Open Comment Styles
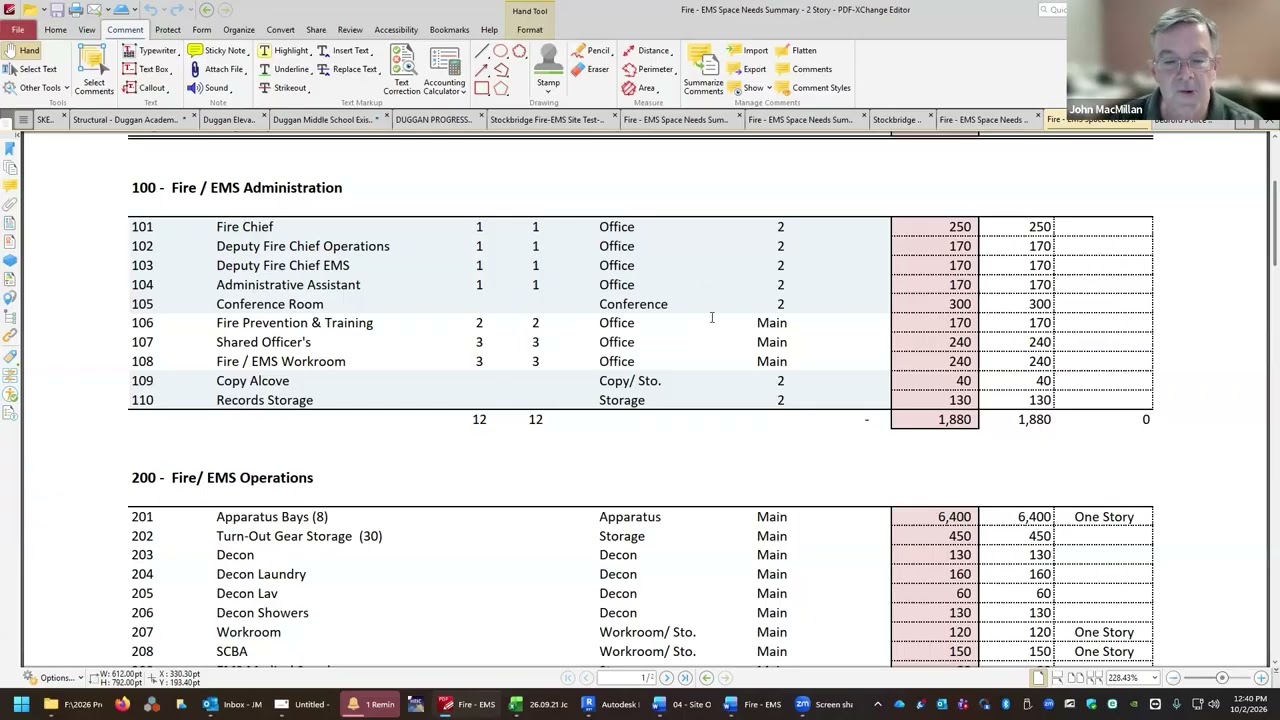Viewport: 1280px width, 720px height. click(x=813, y=88)
